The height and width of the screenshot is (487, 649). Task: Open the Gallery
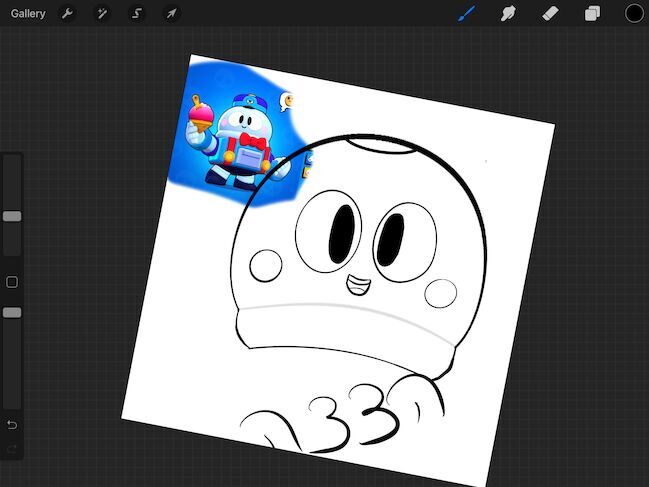[x=28, y=14]
